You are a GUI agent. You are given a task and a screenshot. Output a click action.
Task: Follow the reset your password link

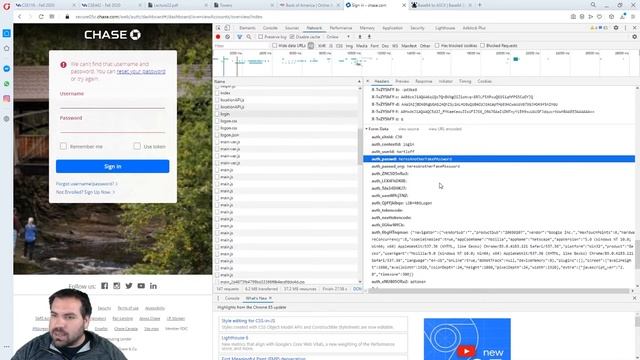coord(141,71)
